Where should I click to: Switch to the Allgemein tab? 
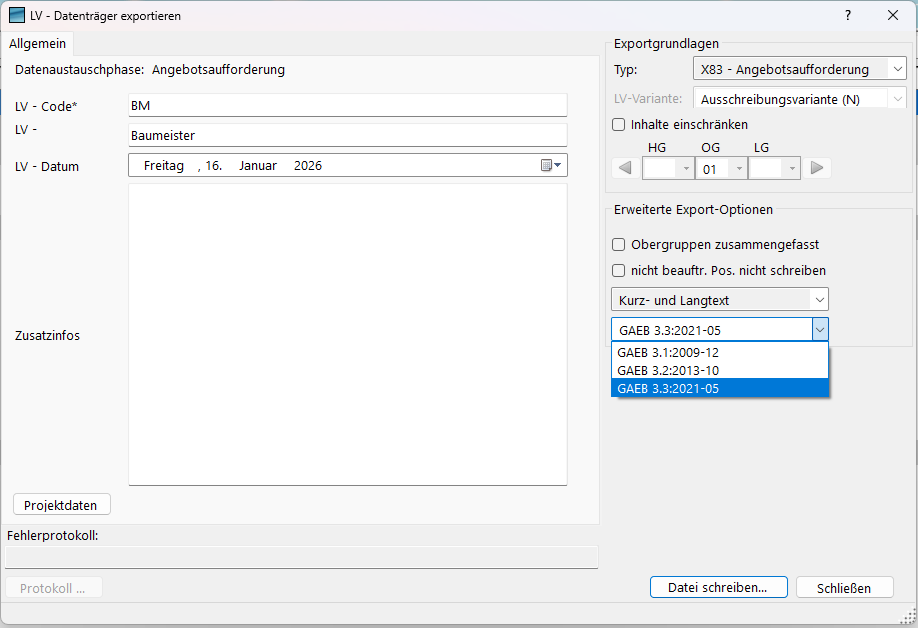click(37, 44)
